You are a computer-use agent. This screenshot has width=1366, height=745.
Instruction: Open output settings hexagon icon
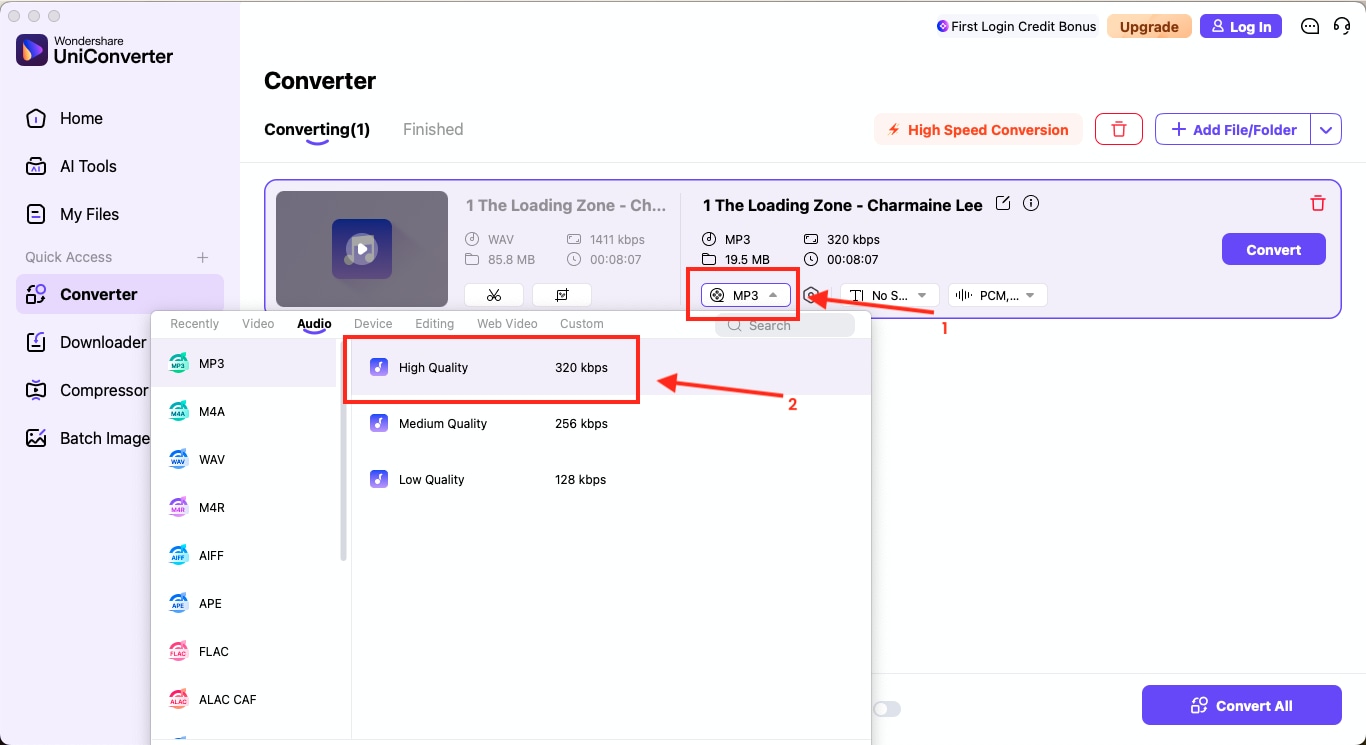(812, 295)
